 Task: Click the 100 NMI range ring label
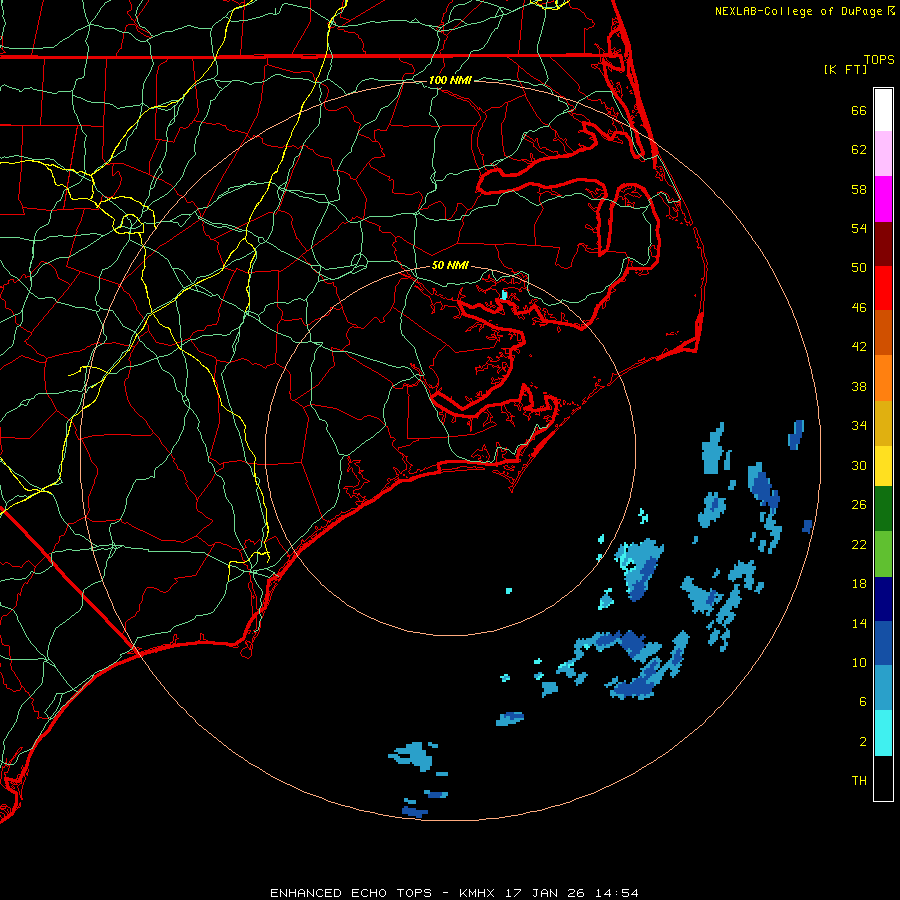(450, 80)
